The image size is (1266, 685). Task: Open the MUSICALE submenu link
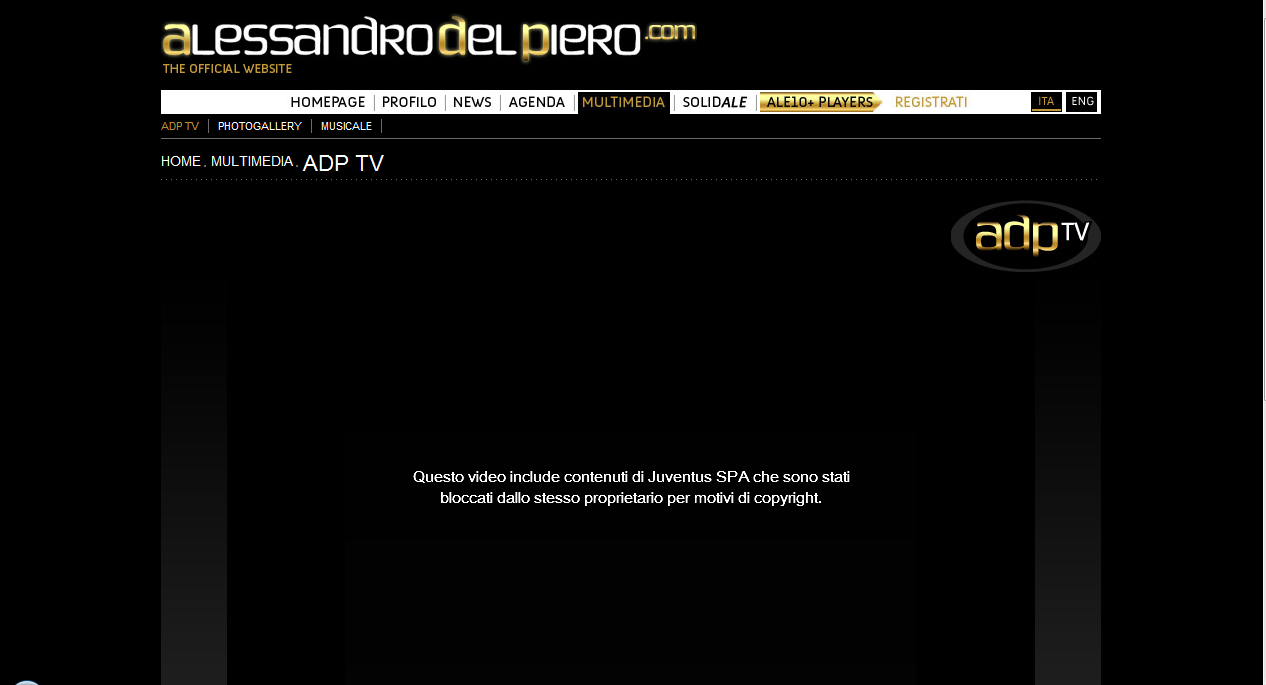click(x=346, y=126)
